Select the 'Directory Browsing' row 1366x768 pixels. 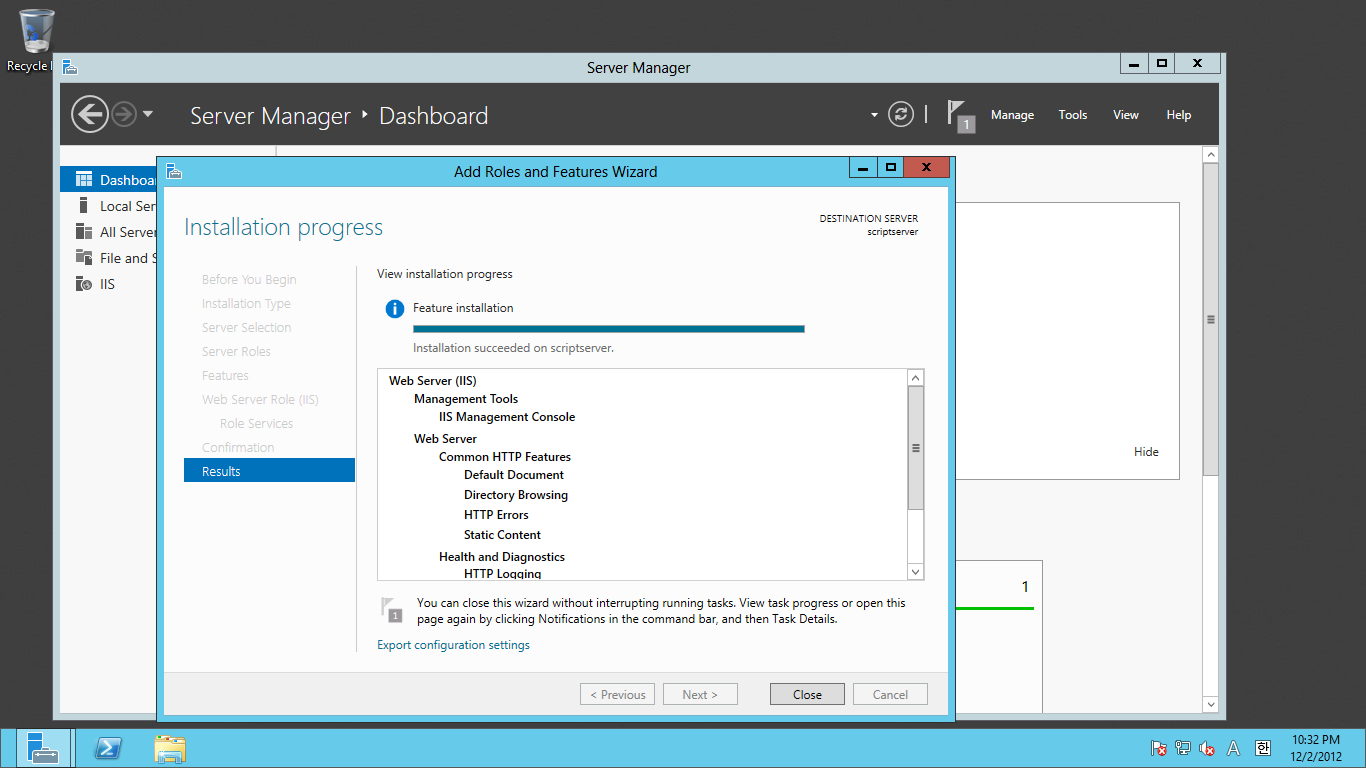(x=516, y=495)
